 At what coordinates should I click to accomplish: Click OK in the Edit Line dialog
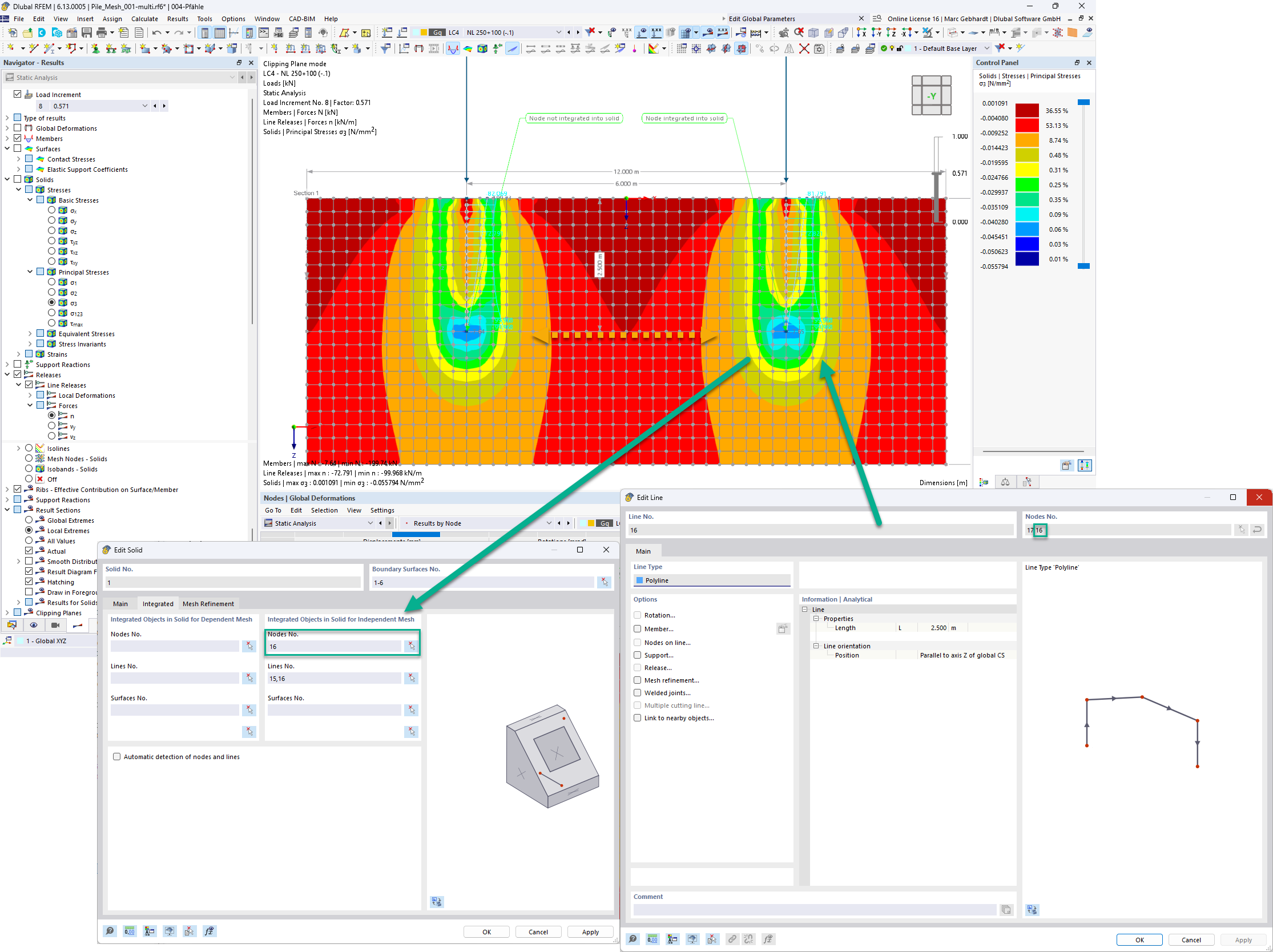coord(1139,940)
